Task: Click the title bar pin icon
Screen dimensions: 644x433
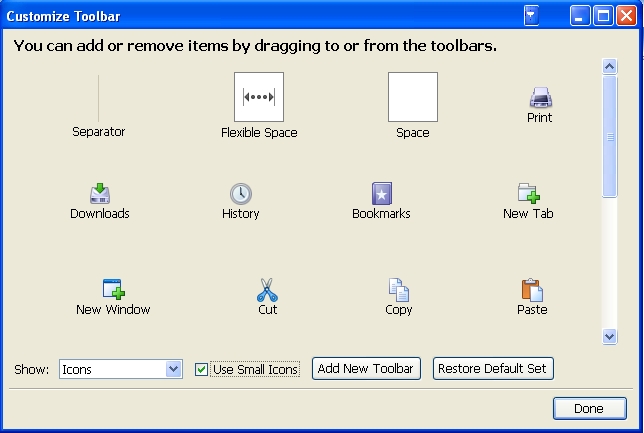Action: 531,16
